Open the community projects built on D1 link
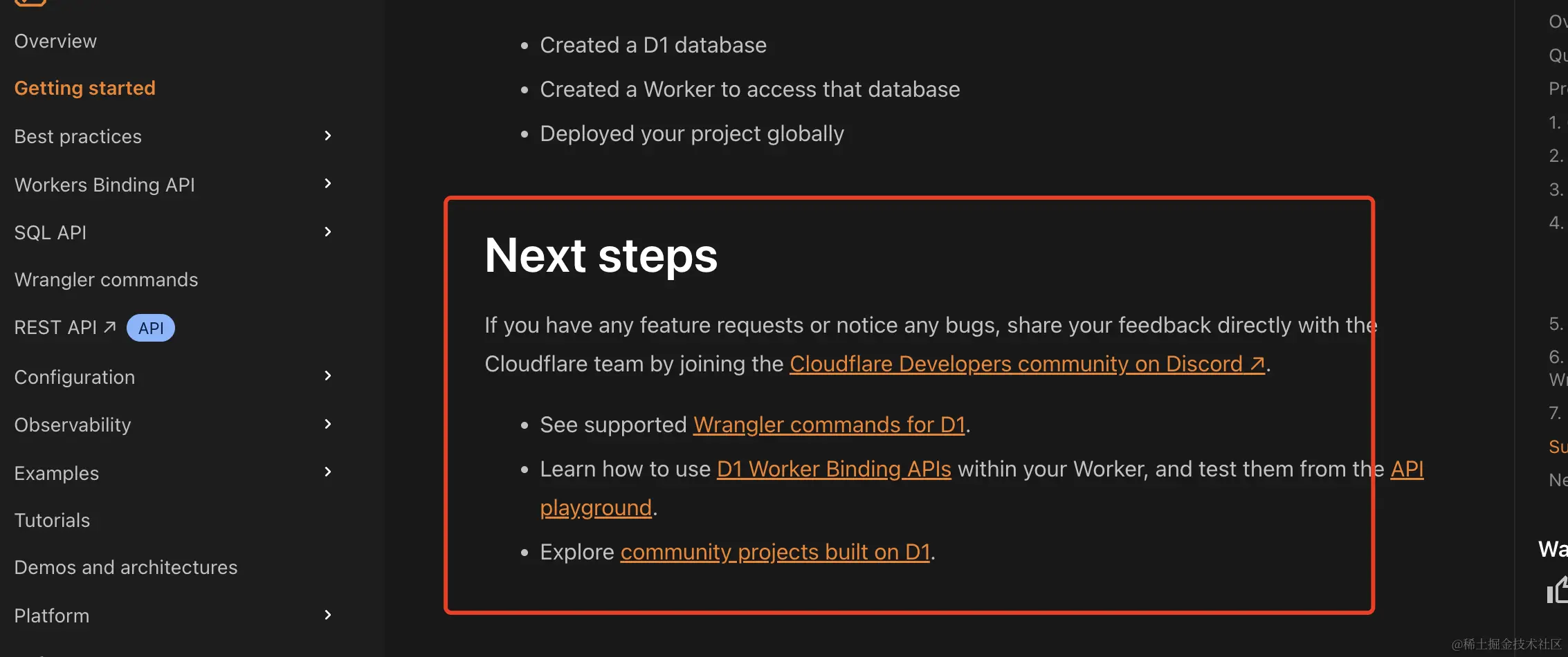Image resolution: width=1568 pixels, height=657 pixels. [775, 551]
